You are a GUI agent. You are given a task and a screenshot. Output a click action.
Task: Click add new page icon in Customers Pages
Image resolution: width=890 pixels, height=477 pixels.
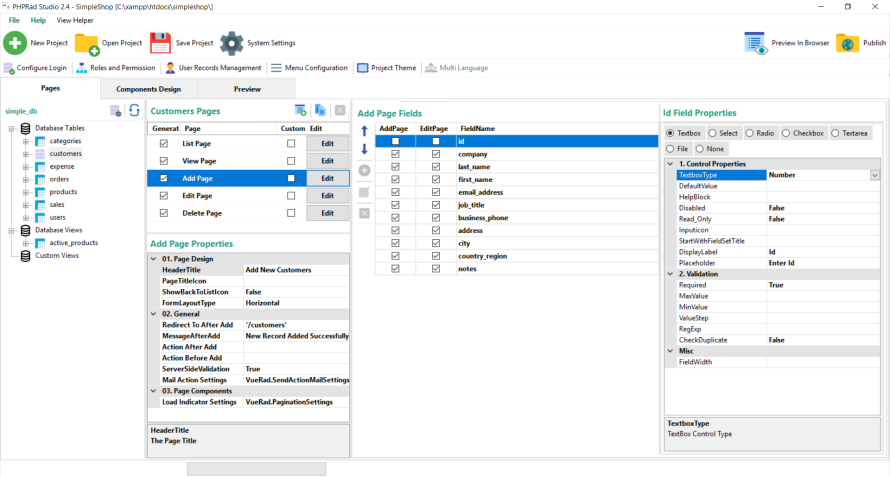pos(300,110)
